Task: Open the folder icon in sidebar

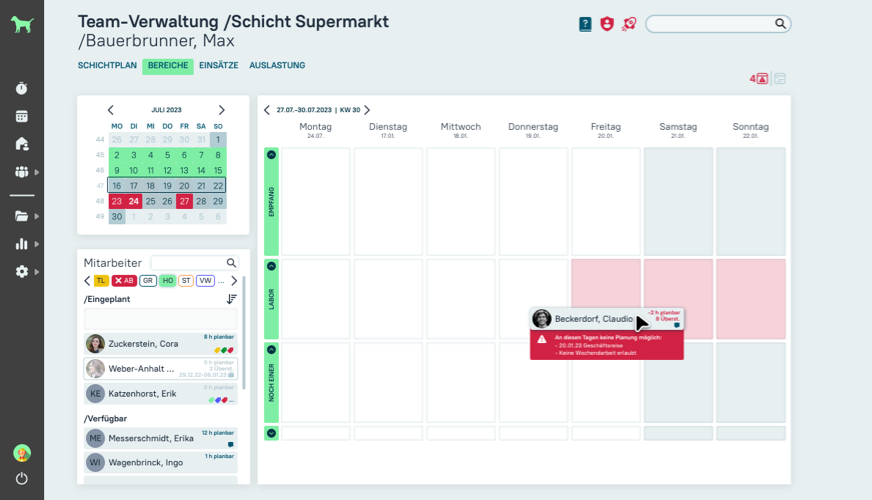Action: pos(22,216)
